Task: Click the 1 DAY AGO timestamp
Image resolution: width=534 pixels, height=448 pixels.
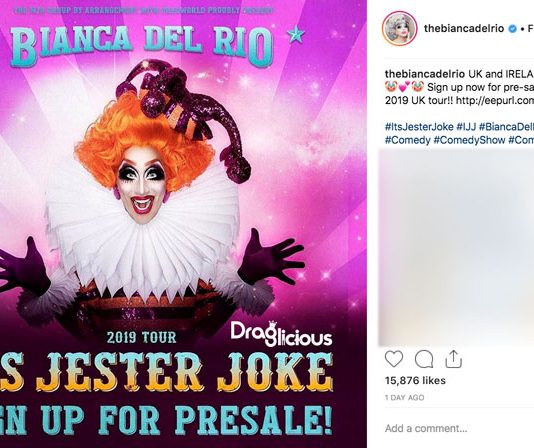Action: click(x=405, y=398)
